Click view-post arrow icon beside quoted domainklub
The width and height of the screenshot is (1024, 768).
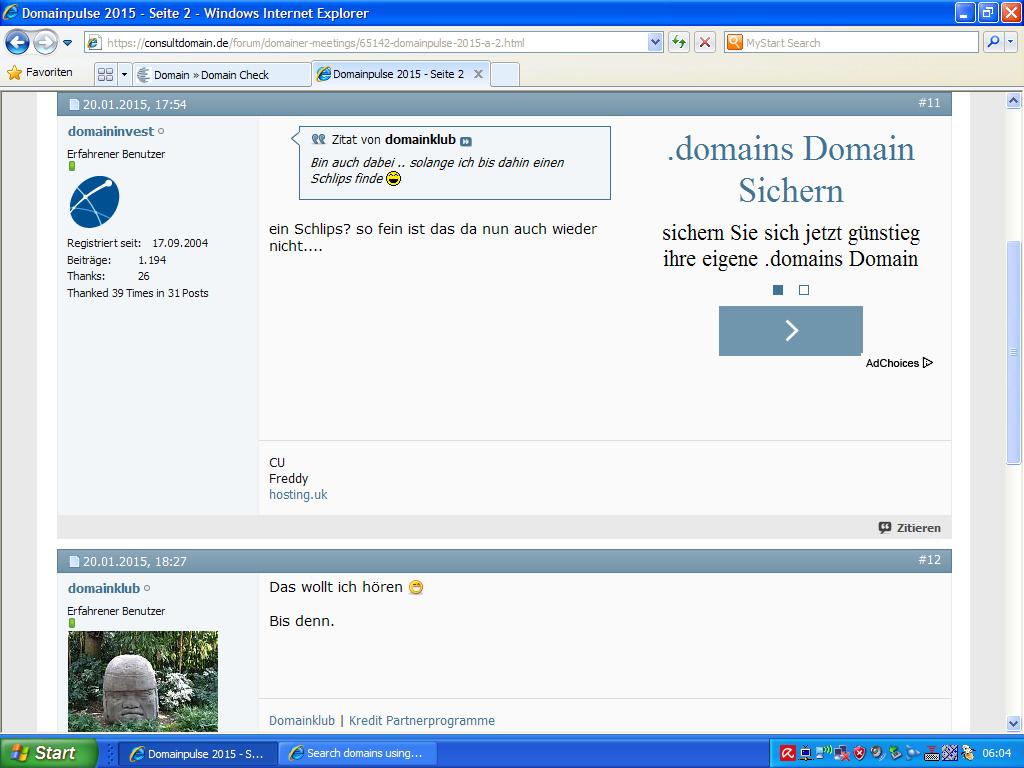point(466,141)
